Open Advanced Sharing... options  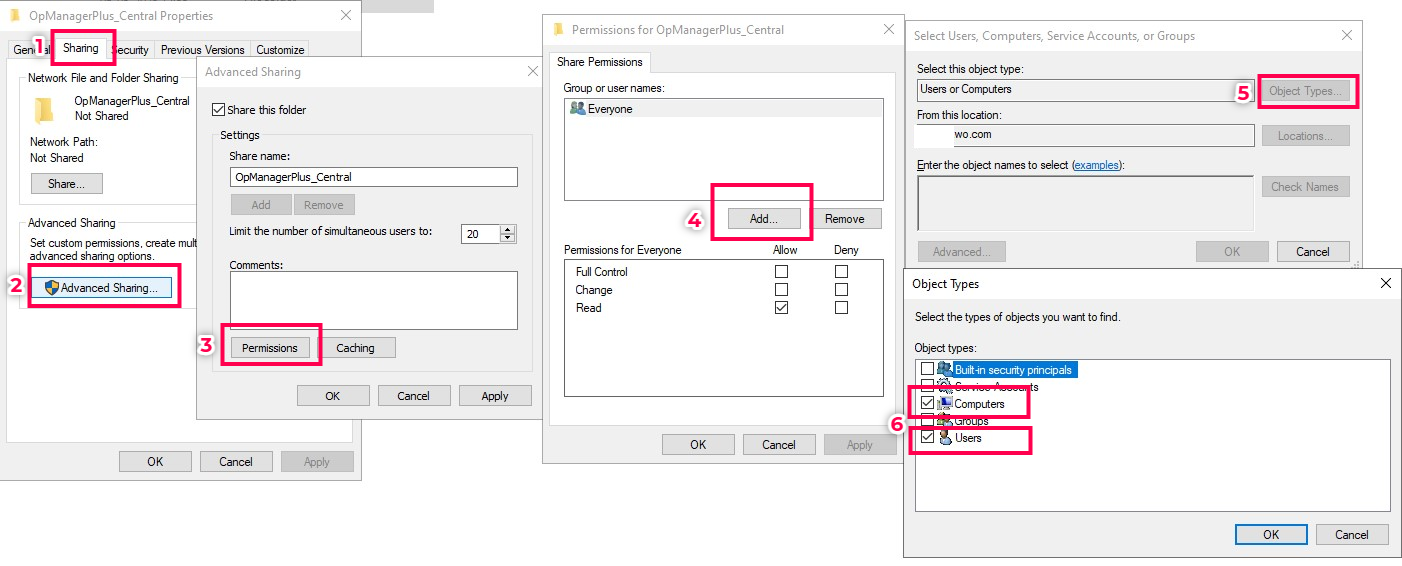tap(101, 288)
